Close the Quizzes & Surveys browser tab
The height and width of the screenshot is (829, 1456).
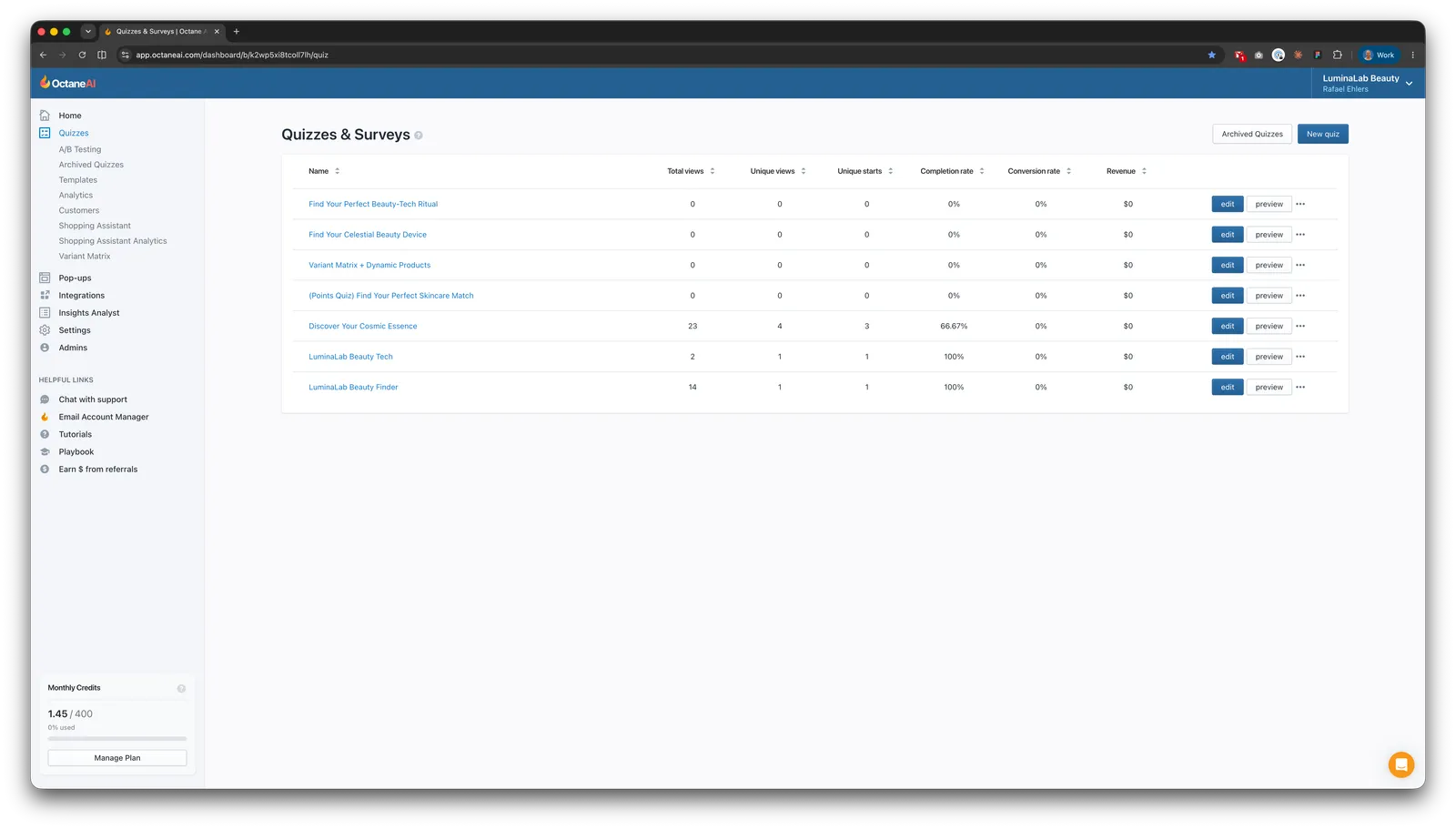pos(217,31)
